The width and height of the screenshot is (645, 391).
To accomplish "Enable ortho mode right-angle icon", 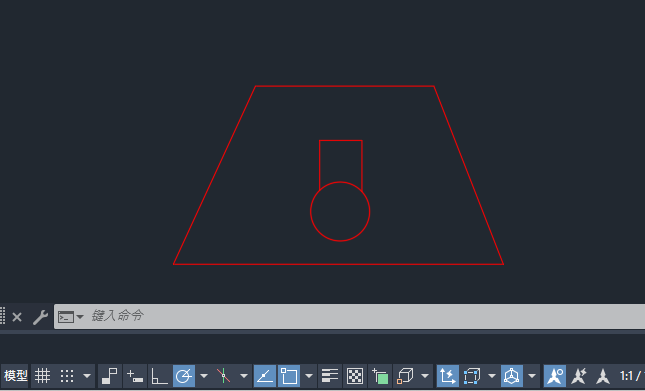I will point(159,376).
